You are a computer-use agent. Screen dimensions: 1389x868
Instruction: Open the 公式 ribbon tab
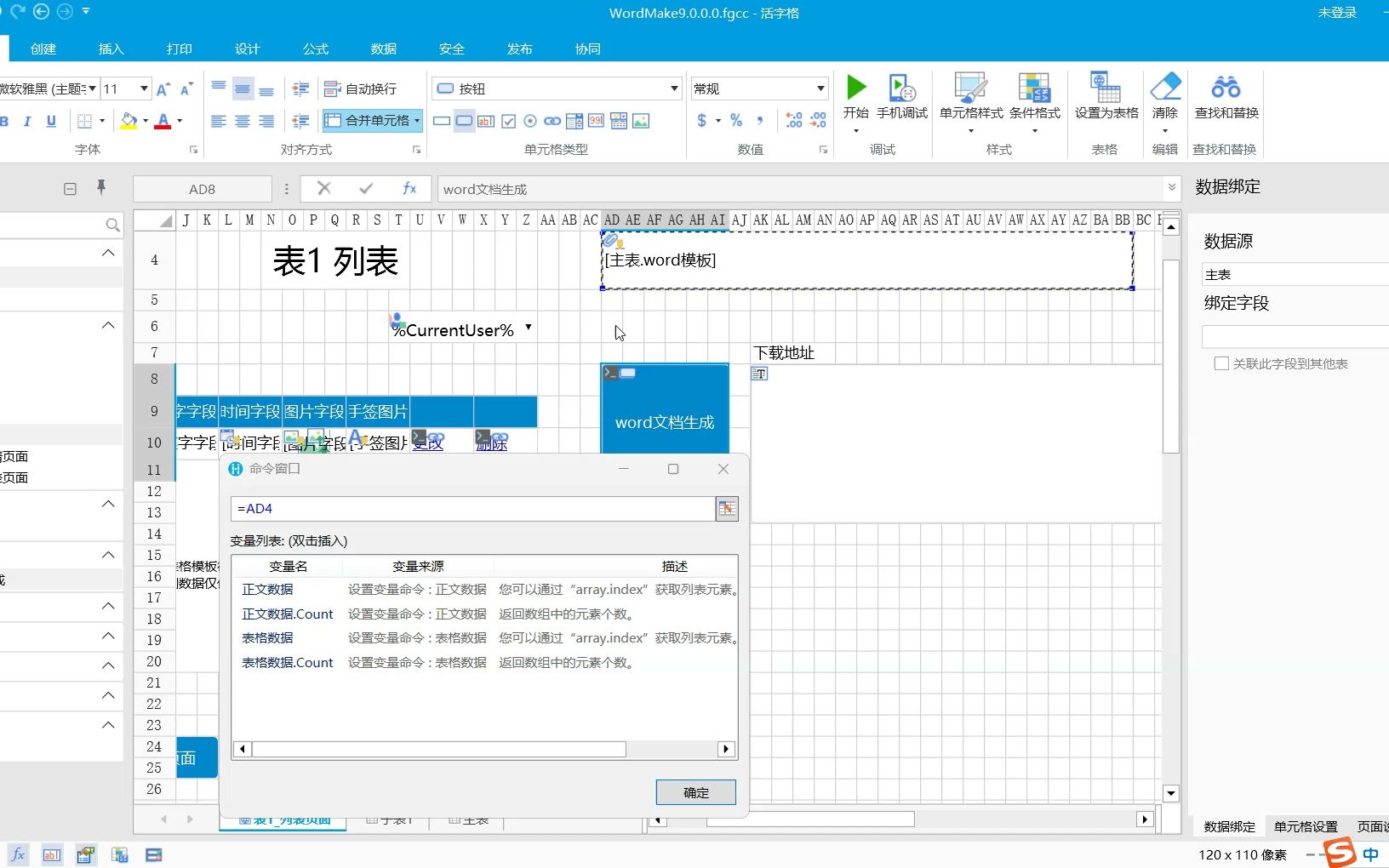pyautogui.click(x=316, y=49)
